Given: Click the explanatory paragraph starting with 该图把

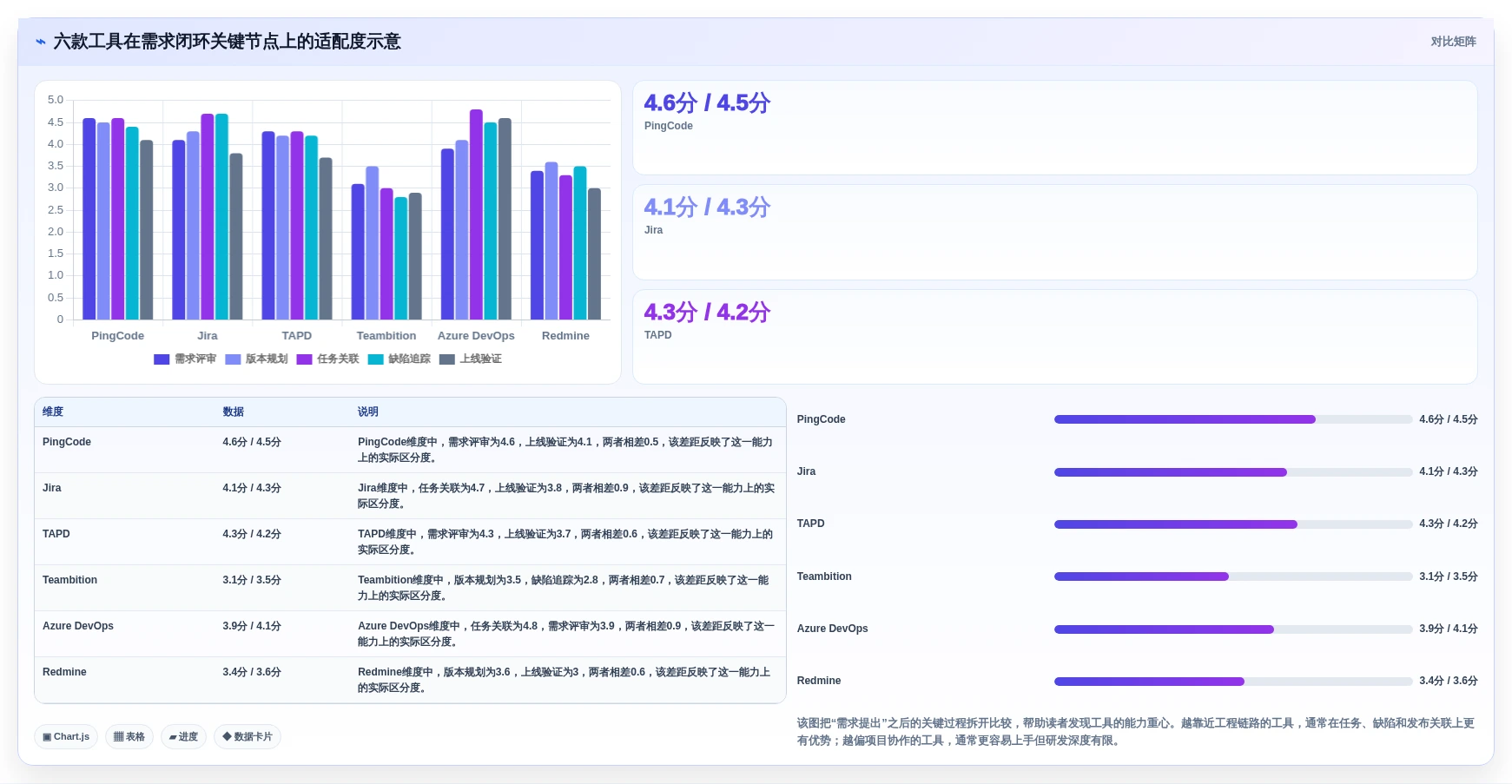Looking at the screenshot, I should (1136, 732).
